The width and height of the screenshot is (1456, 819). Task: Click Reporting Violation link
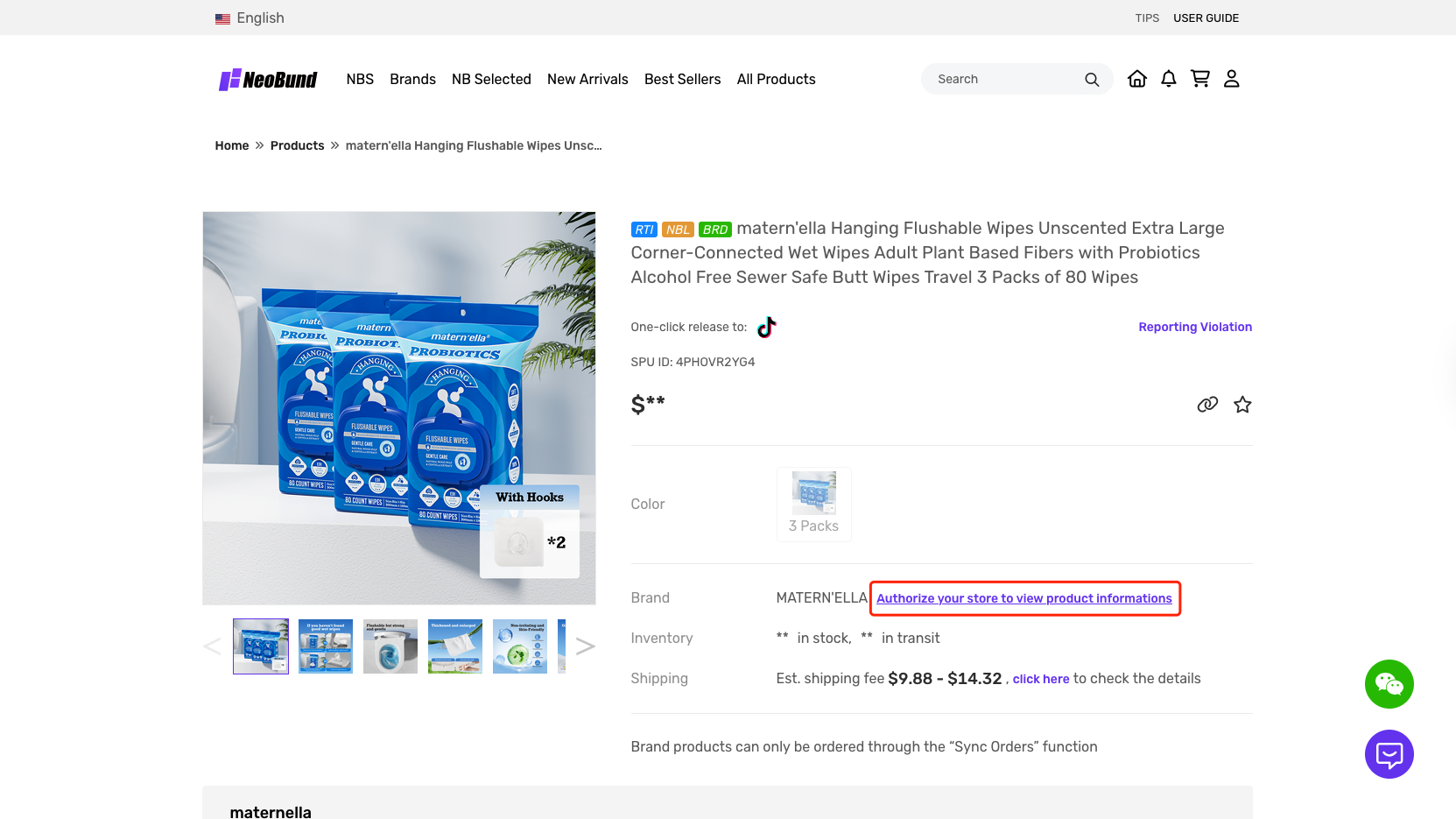click(x=1195, y=327)
